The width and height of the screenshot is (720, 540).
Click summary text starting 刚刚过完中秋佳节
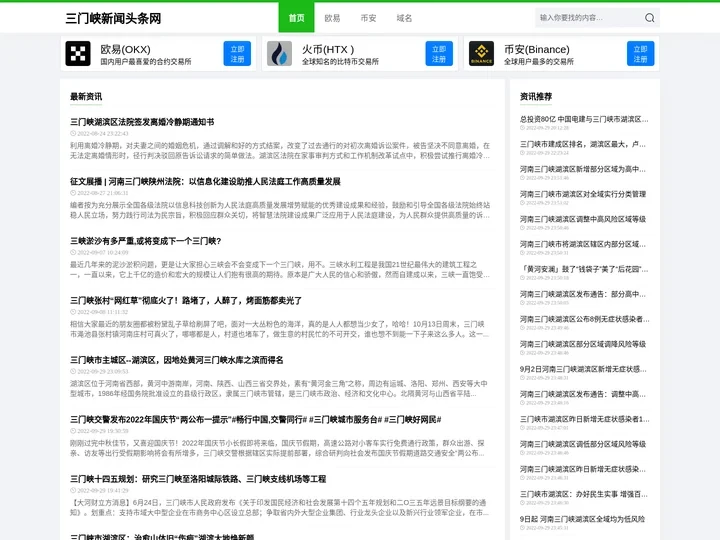point(277,448)
